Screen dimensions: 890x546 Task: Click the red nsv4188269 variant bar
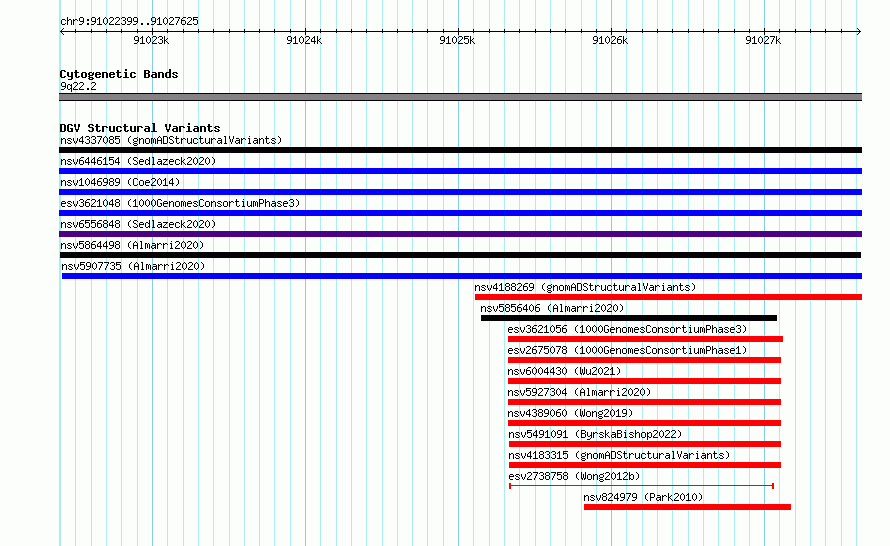coord(669,297)
